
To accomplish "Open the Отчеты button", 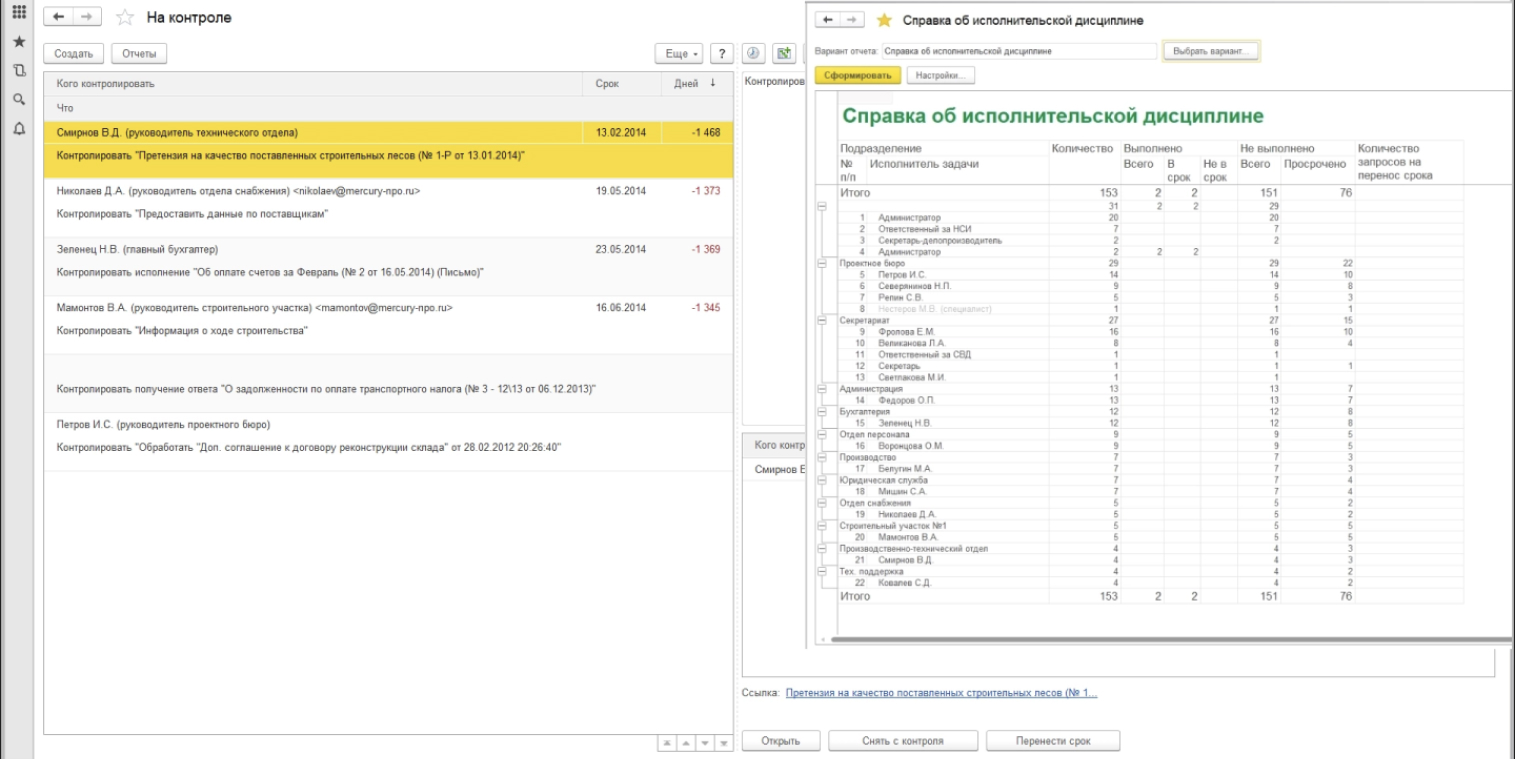I will 139,54.
